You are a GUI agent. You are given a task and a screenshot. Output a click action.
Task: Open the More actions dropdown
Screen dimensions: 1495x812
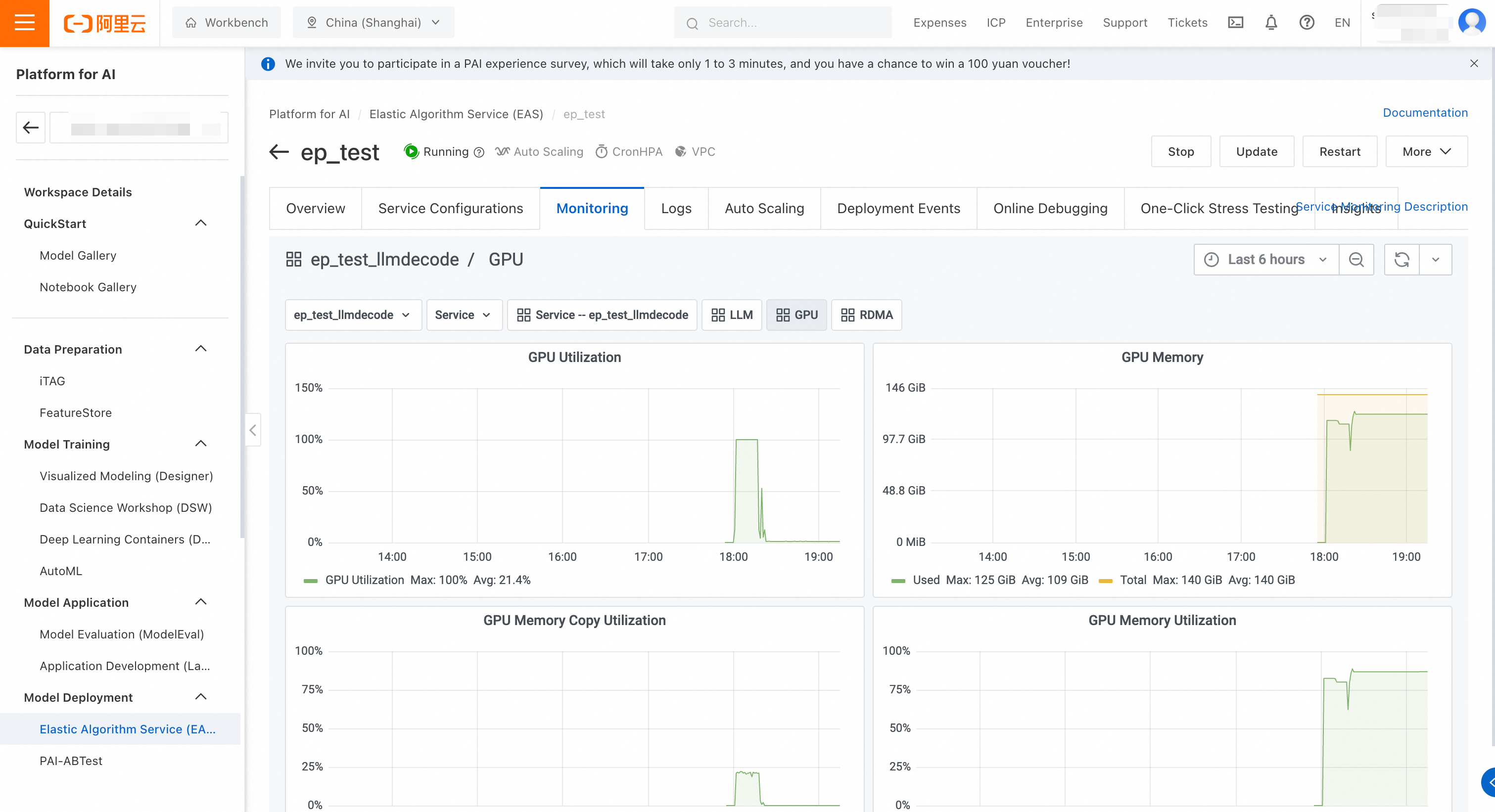tap(1426, 152)
